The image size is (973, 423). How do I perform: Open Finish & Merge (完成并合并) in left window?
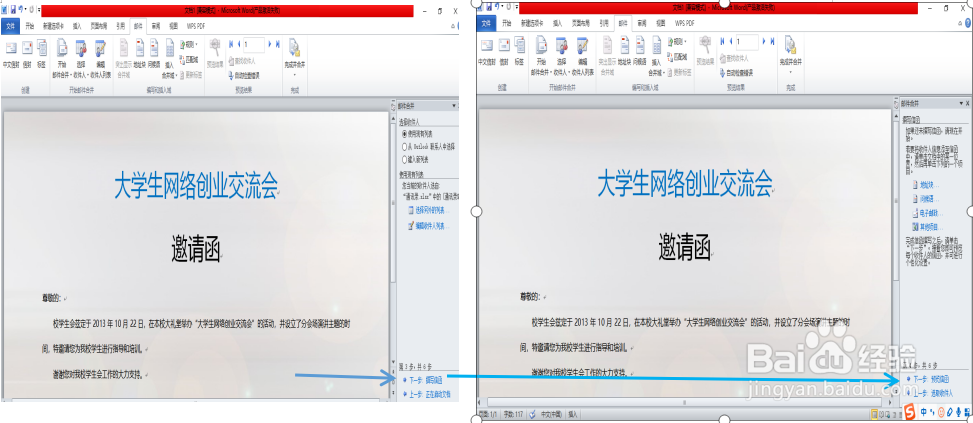point(295,58)
